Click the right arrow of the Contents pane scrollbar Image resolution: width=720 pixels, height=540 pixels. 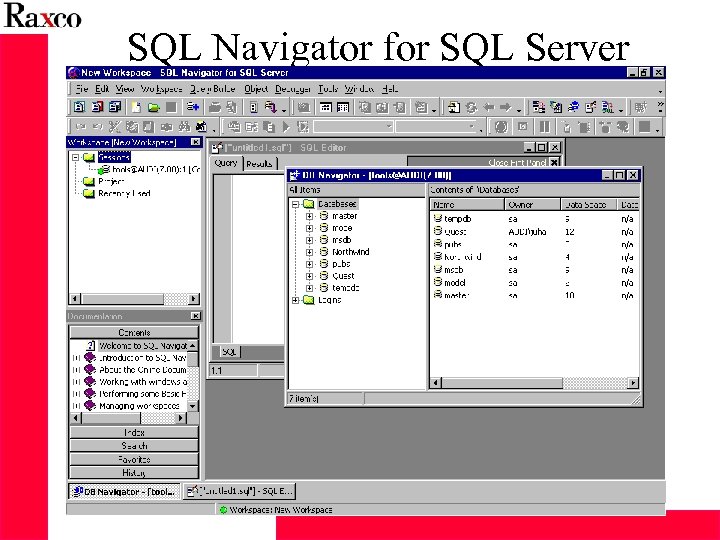pyautogui.click(x=633, y=382)
